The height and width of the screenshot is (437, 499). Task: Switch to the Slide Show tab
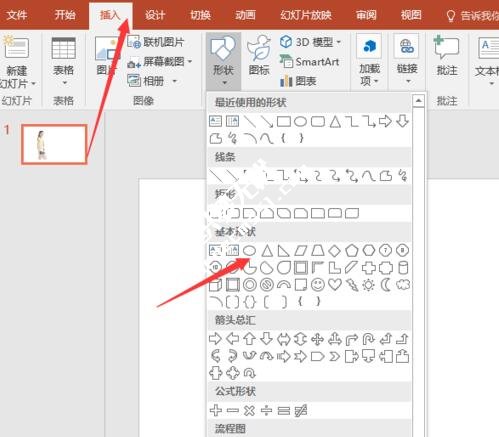click(306, 15)
